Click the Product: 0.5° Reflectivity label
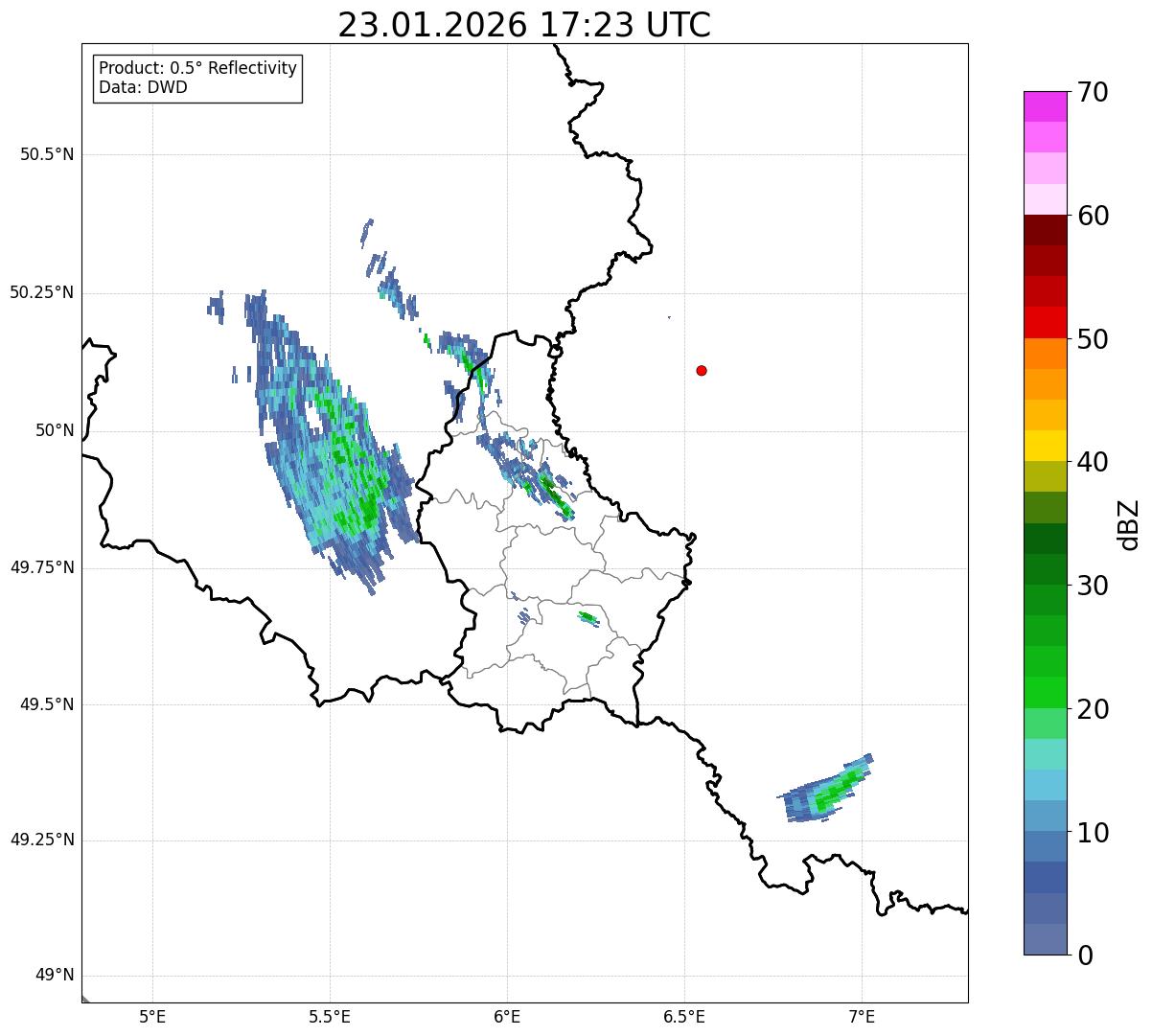Image resolution: width=1152 pixels, height=1036 pixels. click(197, 69)
